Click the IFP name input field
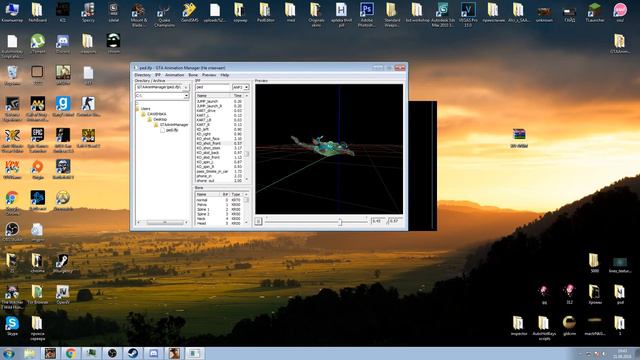This screenshot has width=640, height=360. coord(213,87)
